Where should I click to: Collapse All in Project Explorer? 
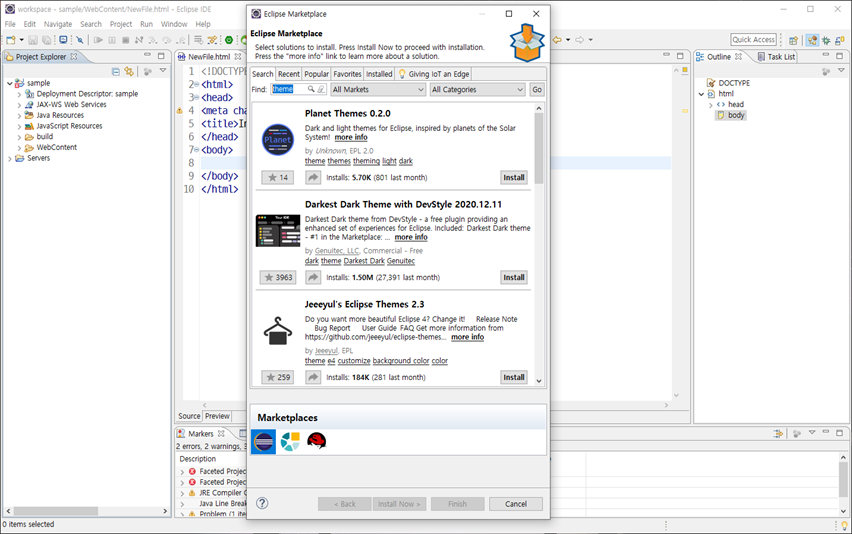click(116, 71)
